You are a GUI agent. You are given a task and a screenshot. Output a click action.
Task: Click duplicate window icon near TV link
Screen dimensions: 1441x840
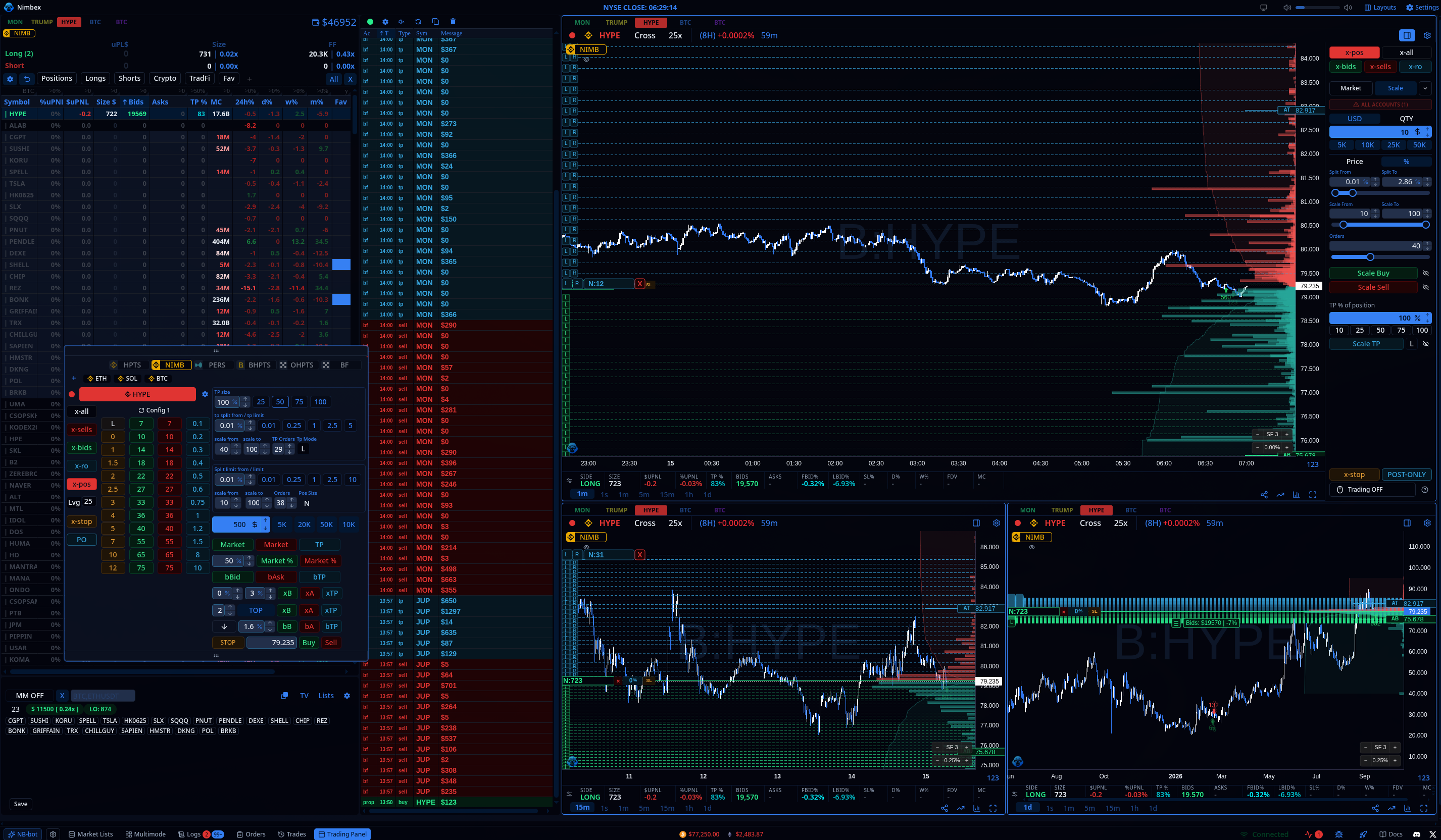(x=284, y=696)
